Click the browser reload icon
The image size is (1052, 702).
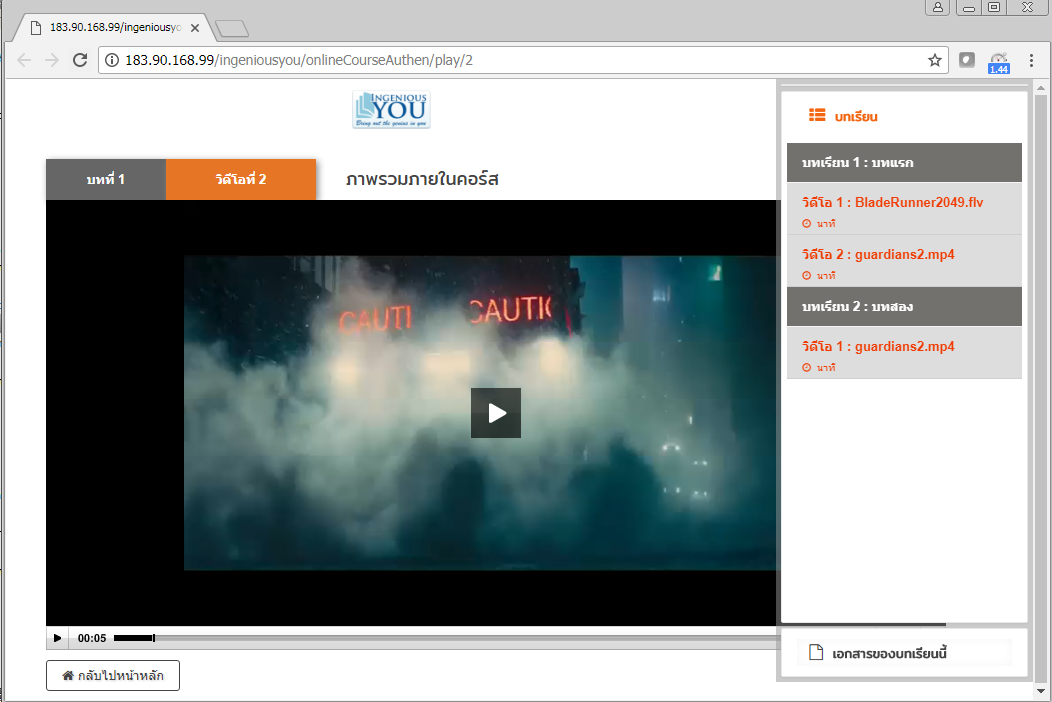(x=80, y=60)
